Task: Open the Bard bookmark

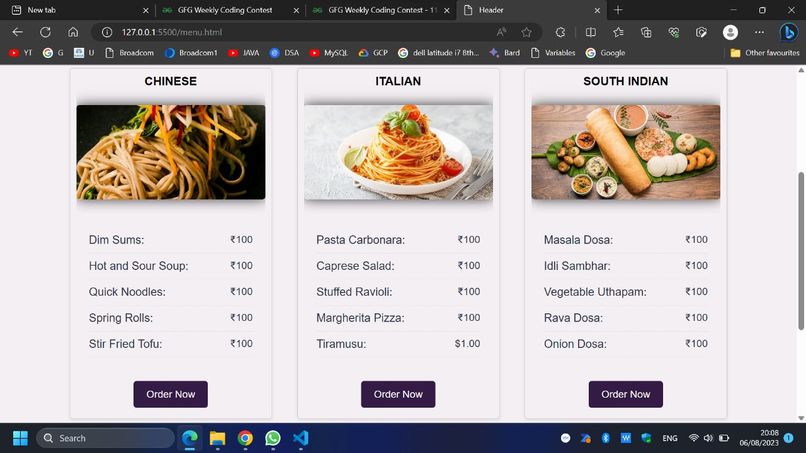Action: (x=504, y=52)
